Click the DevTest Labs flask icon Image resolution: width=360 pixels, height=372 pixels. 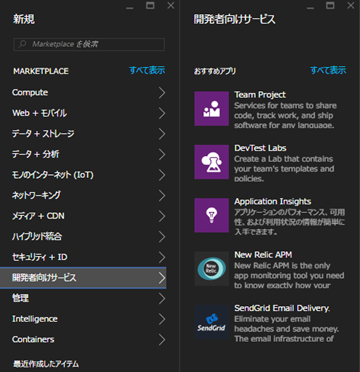[212, 162]
